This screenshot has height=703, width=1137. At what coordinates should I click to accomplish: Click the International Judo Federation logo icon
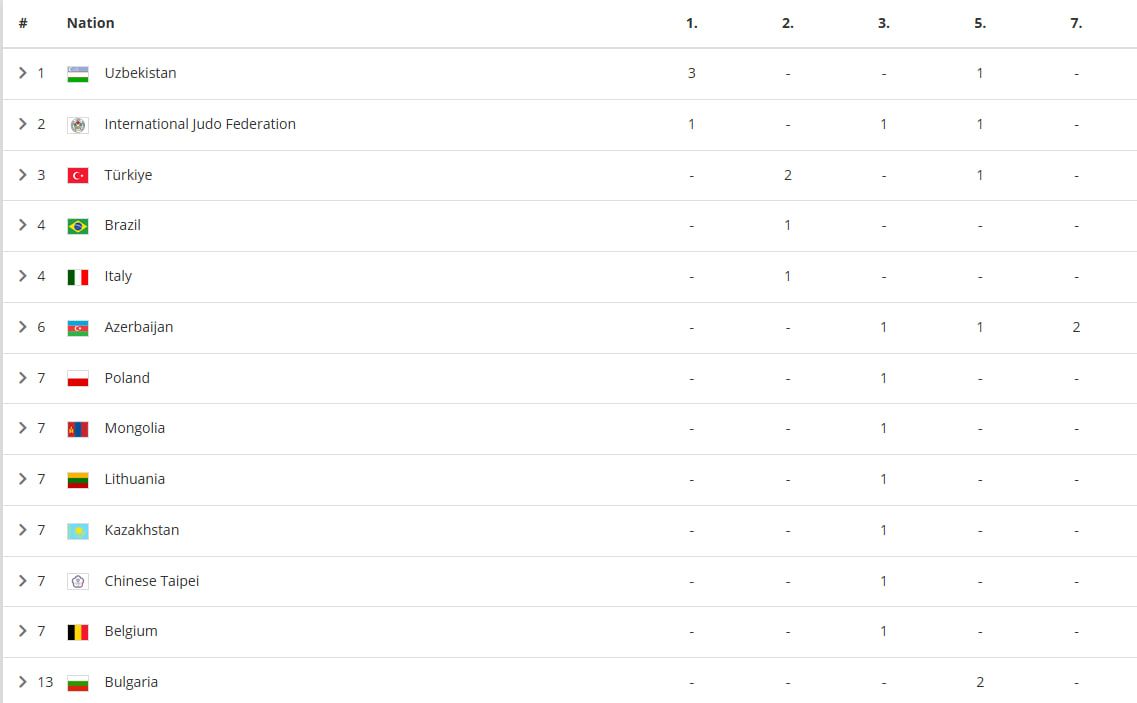(78, 125)
